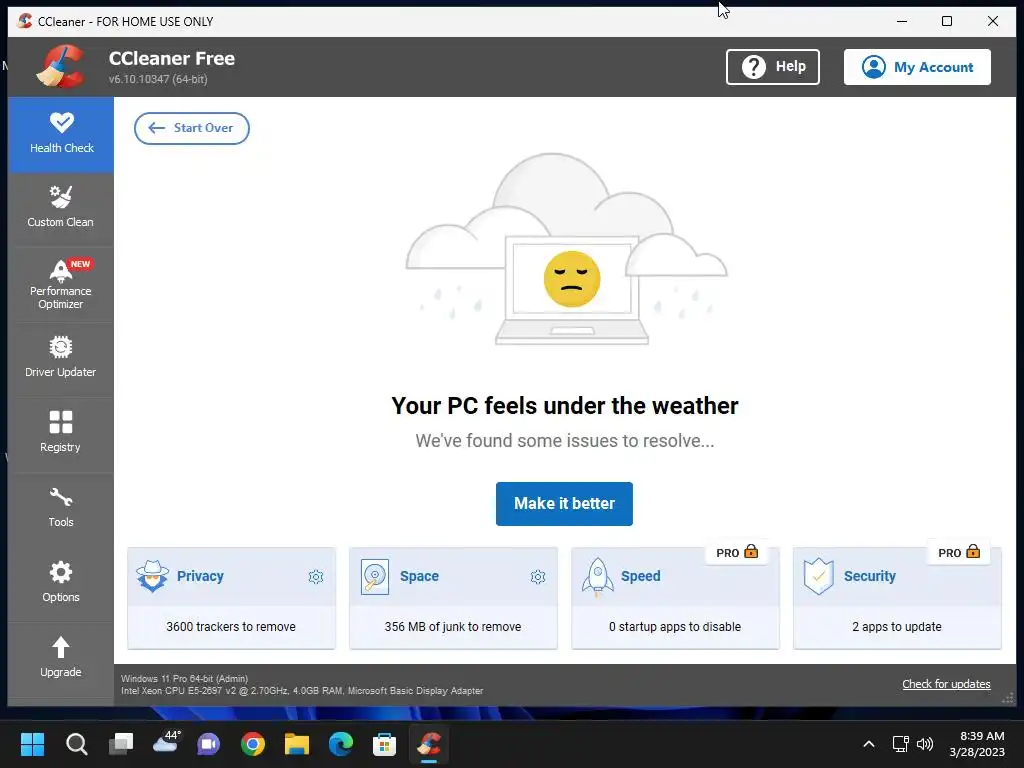Click the sad laptop weather illustration
This screenshot has height=768, width=1024.
[x=566, y=249]
